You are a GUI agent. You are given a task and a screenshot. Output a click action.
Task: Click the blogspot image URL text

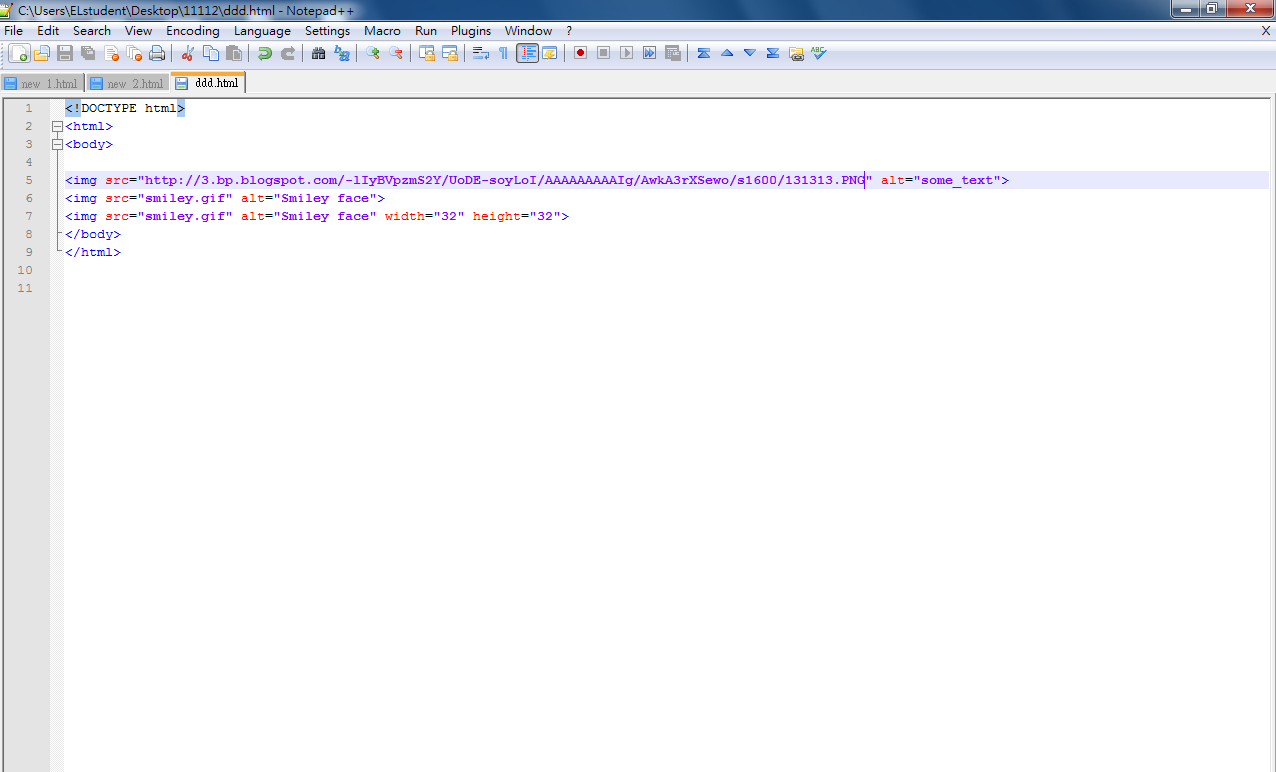pos(505,180)
